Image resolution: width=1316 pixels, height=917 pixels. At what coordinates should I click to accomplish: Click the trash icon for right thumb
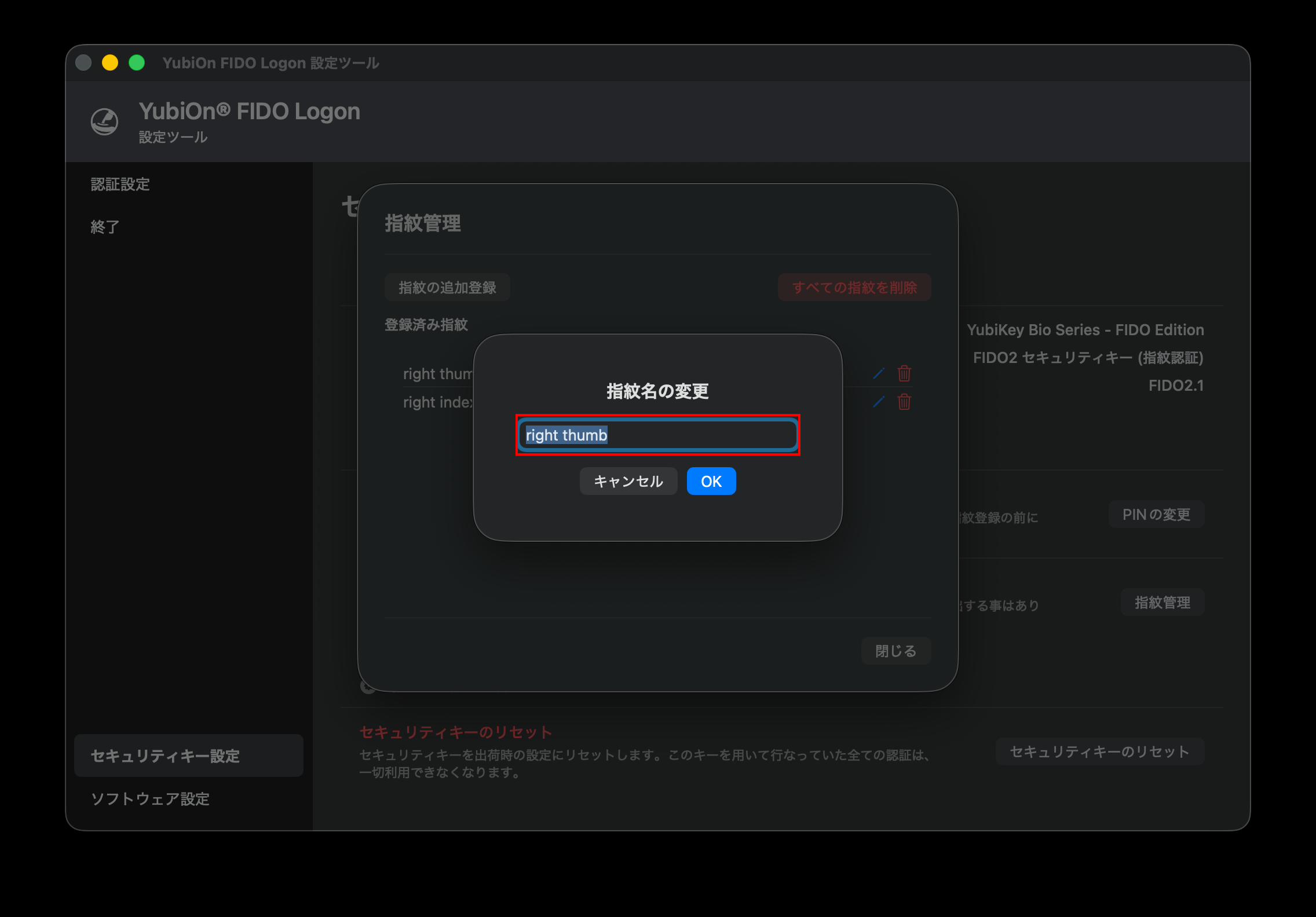904,373
